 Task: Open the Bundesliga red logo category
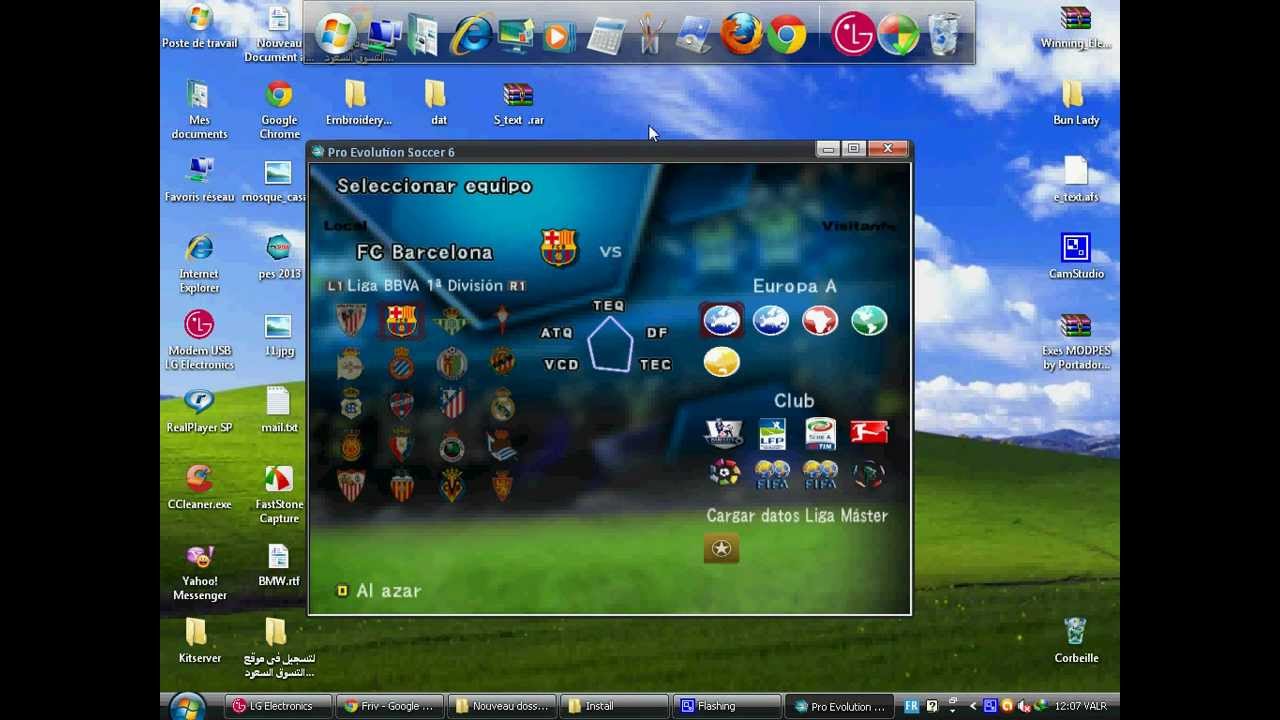pos(869,432)
